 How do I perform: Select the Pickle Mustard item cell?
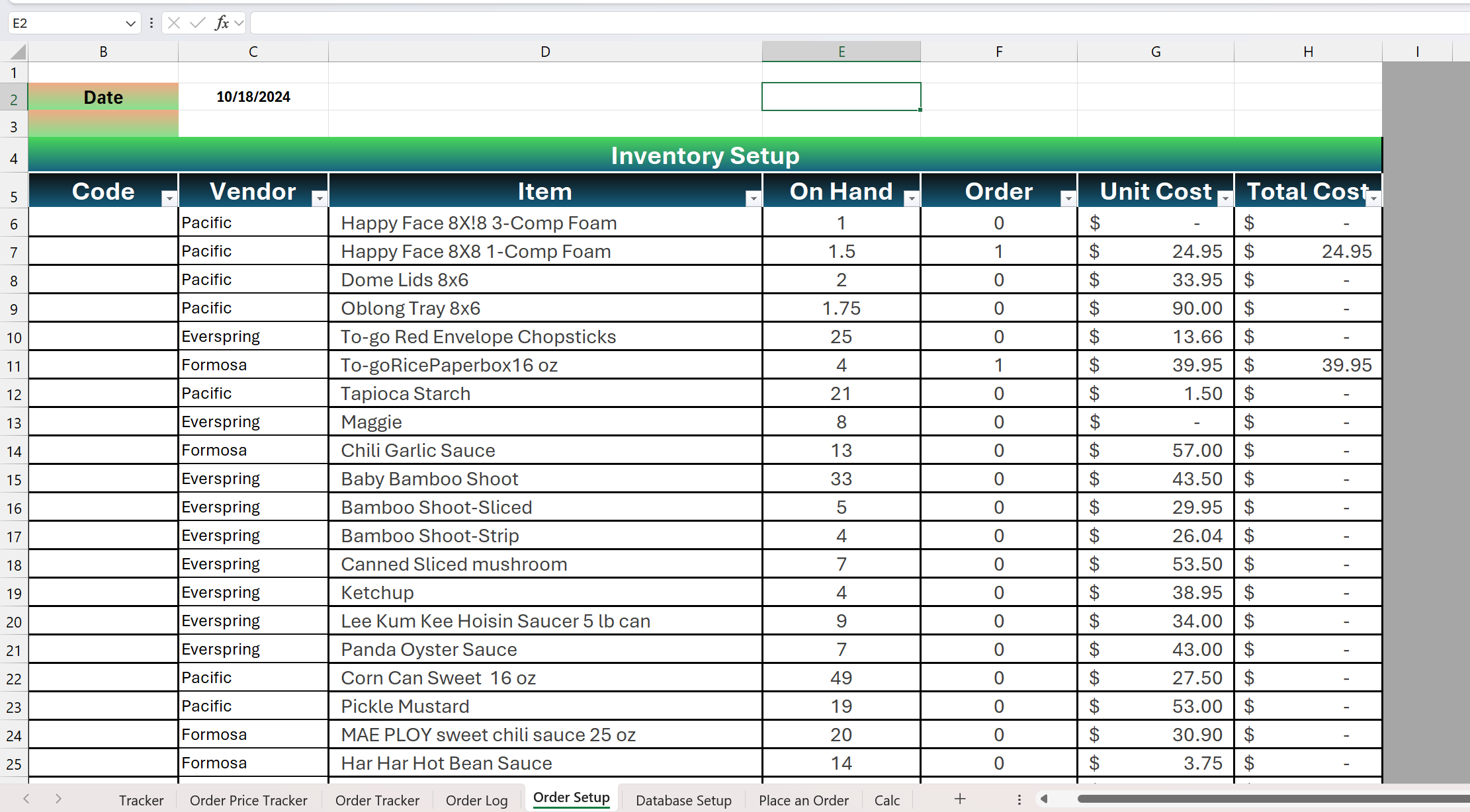pos(545,706)
